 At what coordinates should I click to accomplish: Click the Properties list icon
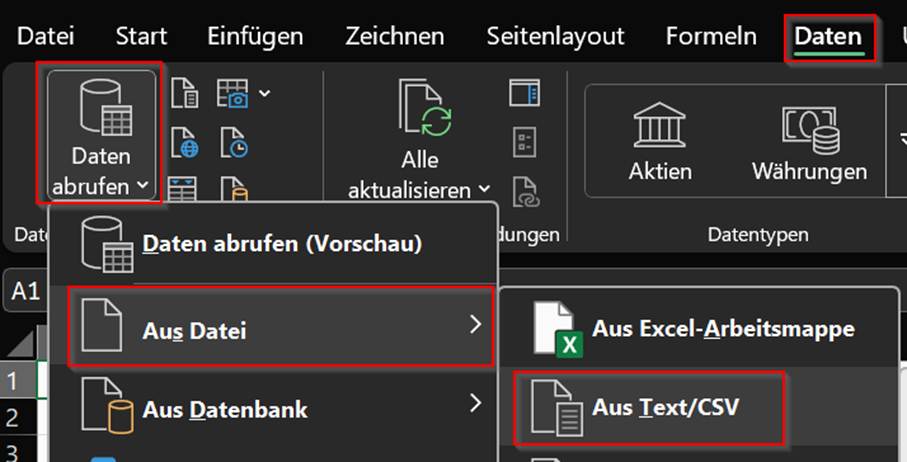pyautogui.click(x=524, y=140)
